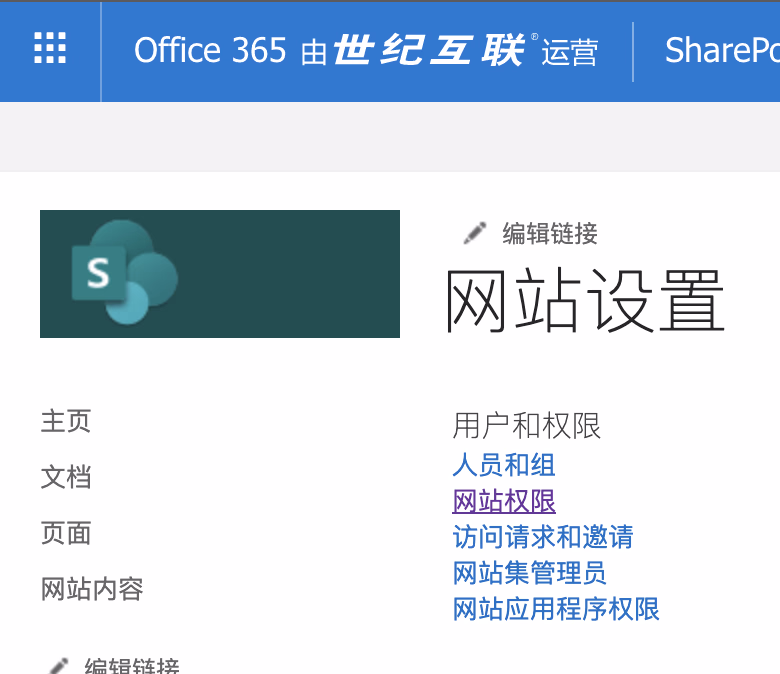780x674 pixels.
Task: Open the 网站权限 link
Action: pyautogui.click(x=504, y=501)
